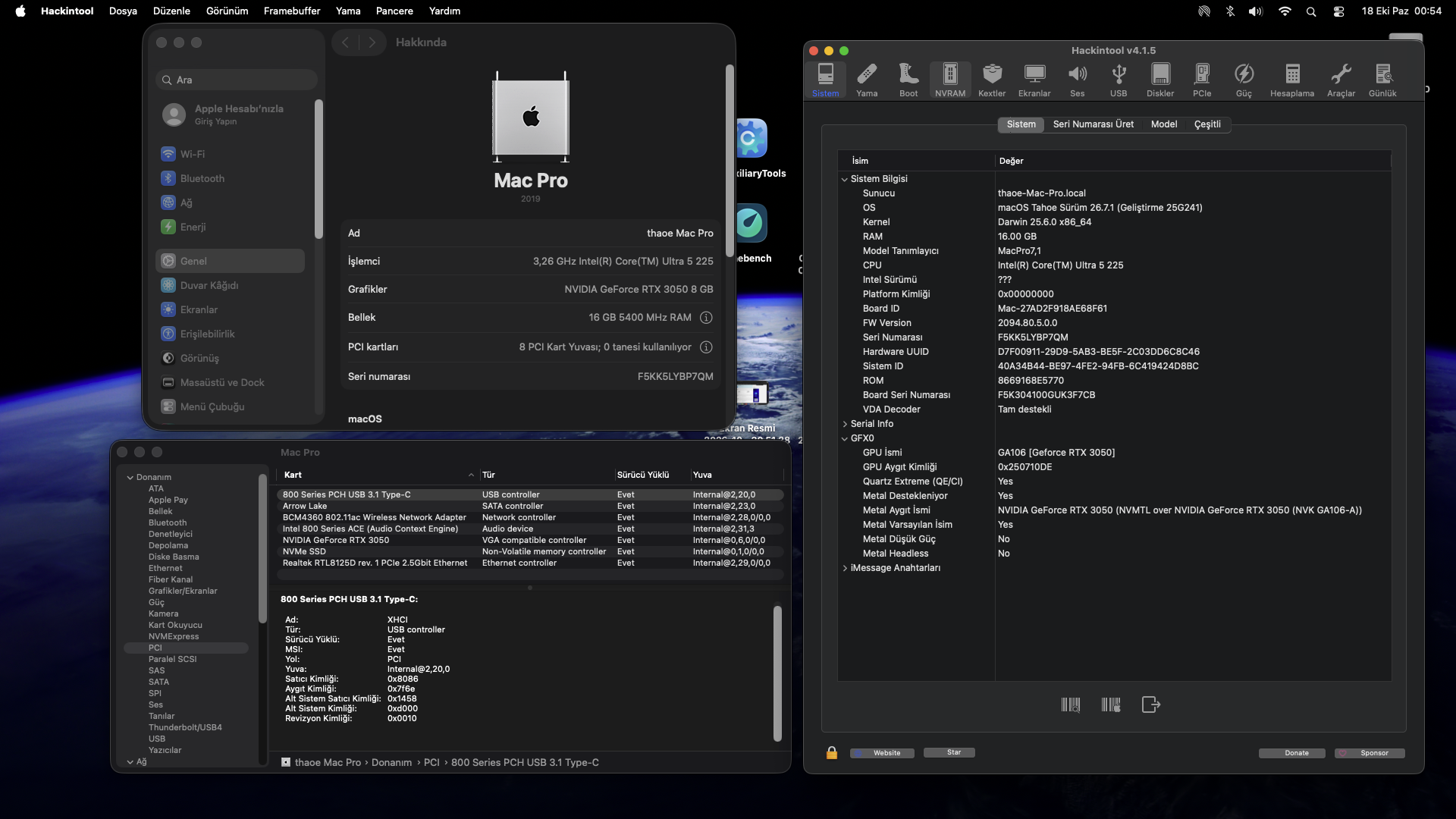Viewport: 1456px width, 819px height.
Task: Open the Kextler toolbar section
Action: tap(992, 80)
